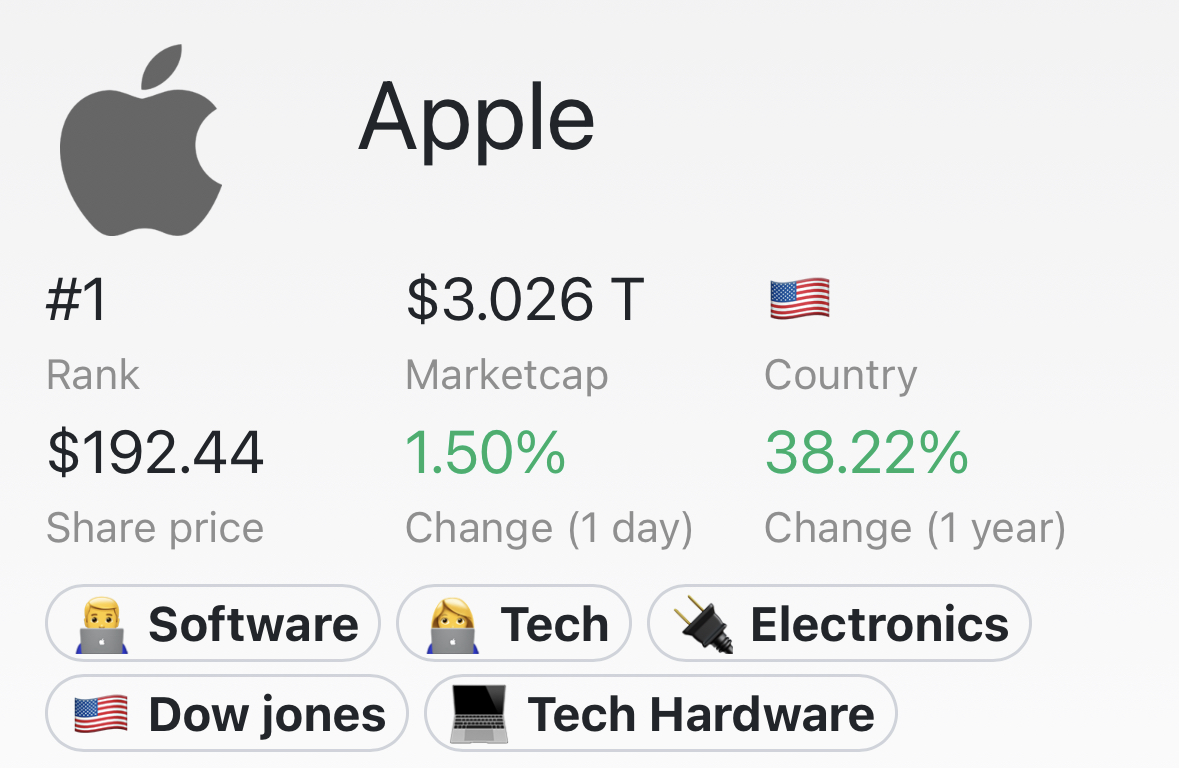Open the Tech Hardware category tag
The image size is (1179, 768).
(661, 713)
